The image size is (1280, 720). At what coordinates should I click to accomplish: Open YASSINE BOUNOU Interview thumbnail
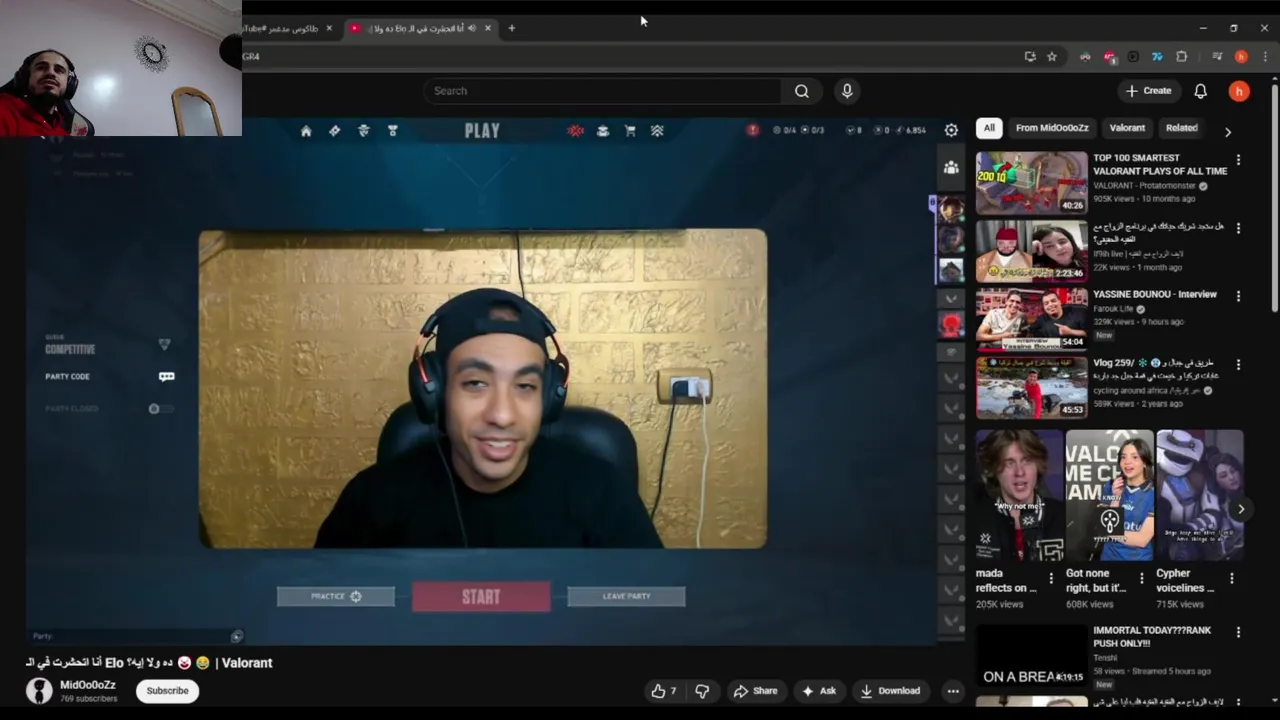click(1031, 319)
